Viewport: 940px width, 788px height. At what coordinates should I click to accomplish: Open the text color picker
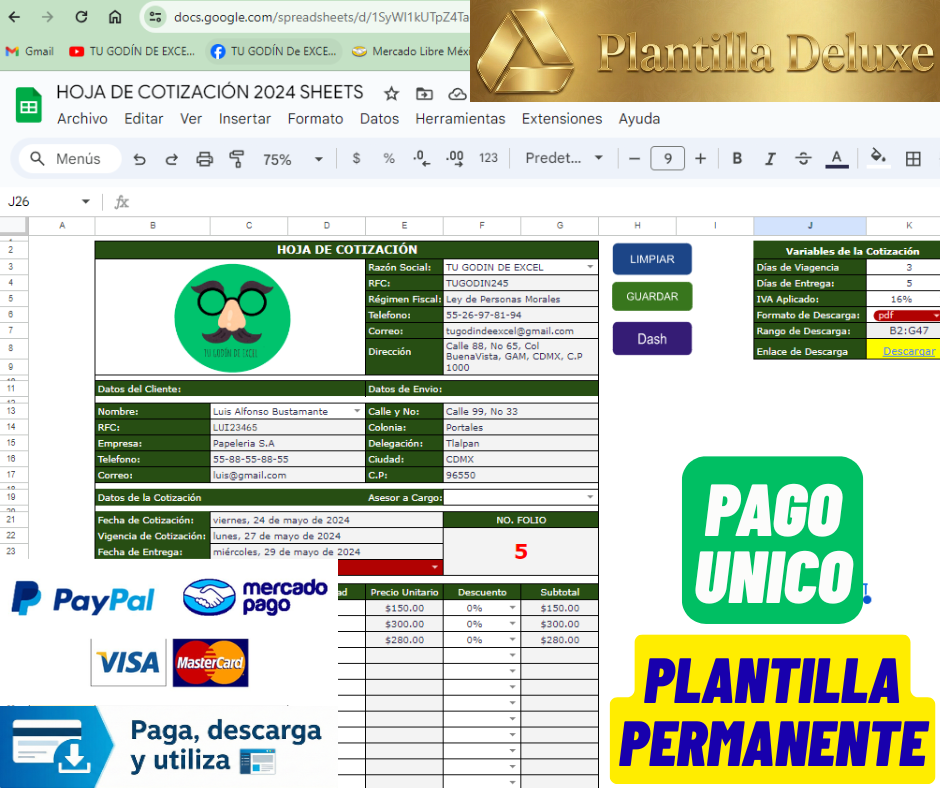click(x=837, y=158)
